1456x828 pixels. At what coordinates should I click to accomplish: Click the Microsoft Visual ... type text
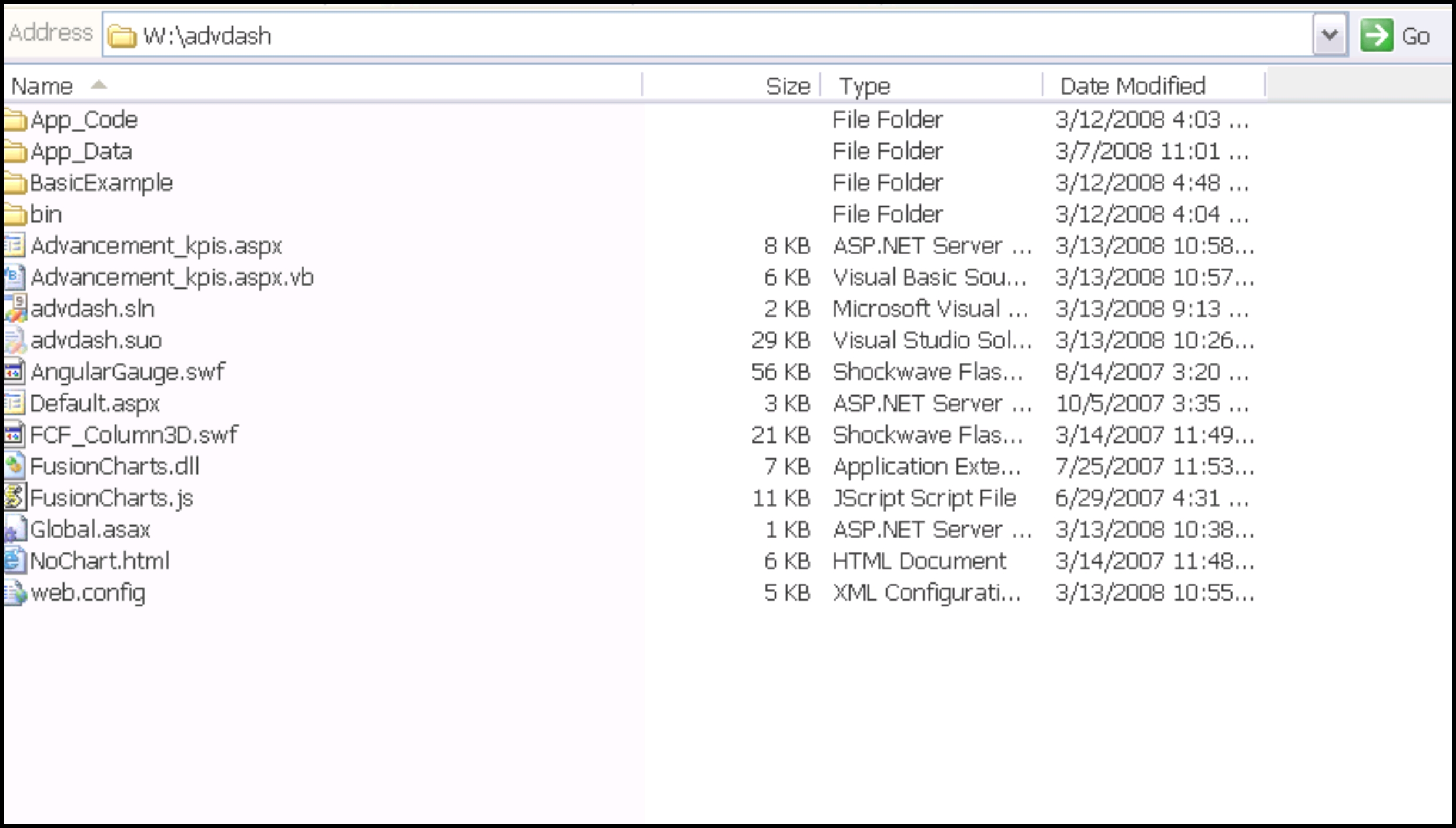pyautogui.click(x=930, y=309)
